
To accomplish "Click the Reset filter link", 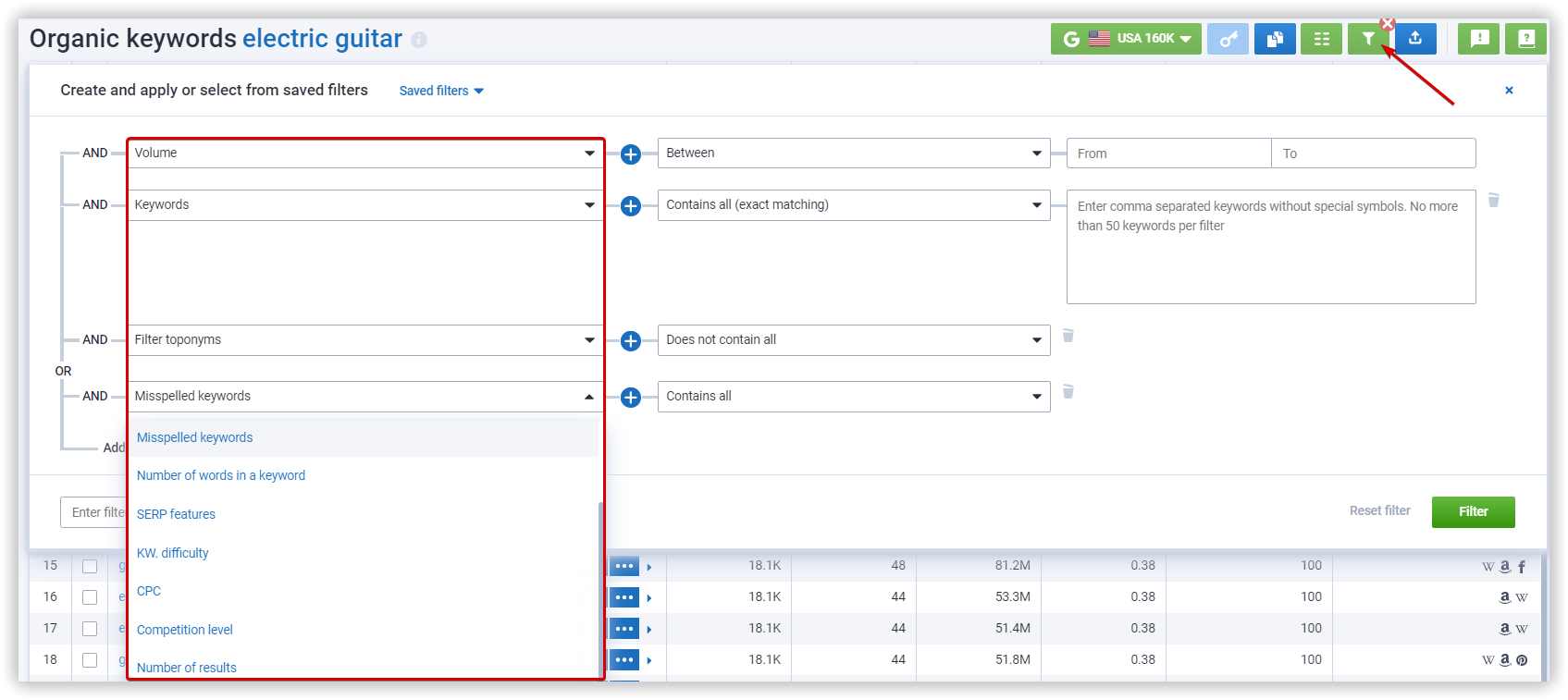I will click(1379, 510).
